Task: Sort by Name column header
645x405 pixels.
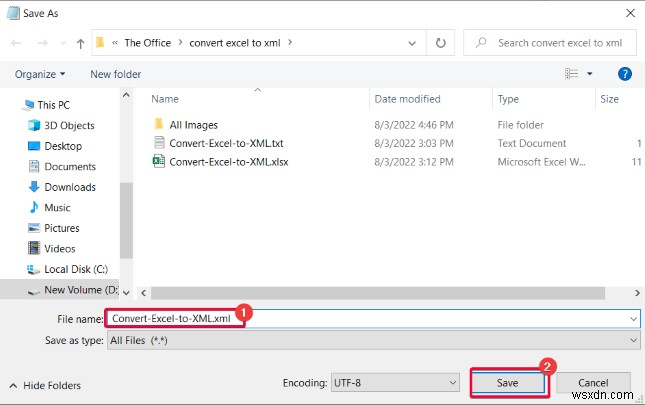Action: point(165,99)
